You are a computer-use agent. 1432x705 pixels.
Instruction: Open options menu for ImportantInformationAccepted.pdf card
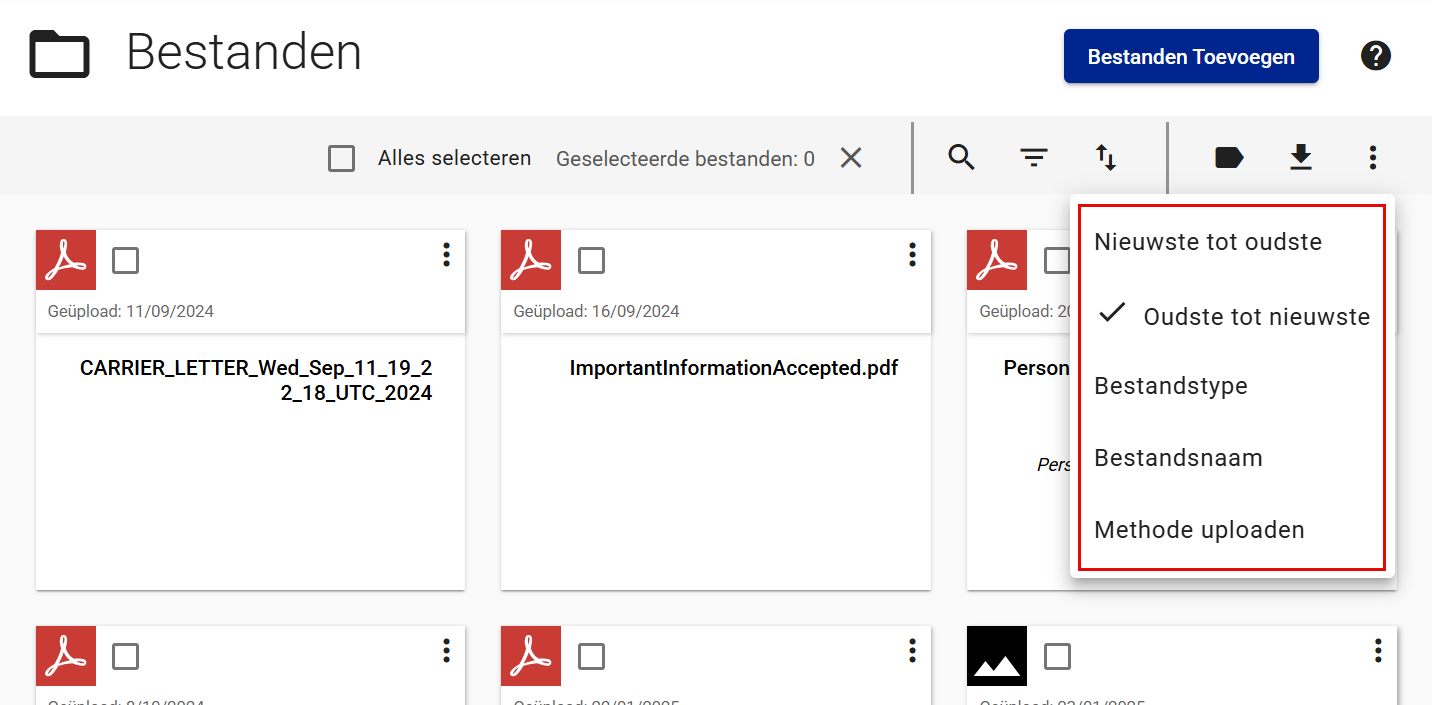point(912,255)
